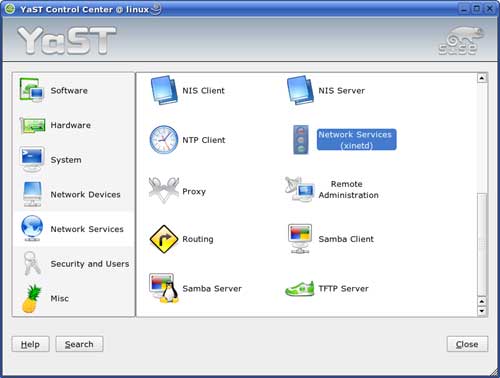Select the Samba Server label
The width and height of the screenshot is (500, 378).
[212, 289]
